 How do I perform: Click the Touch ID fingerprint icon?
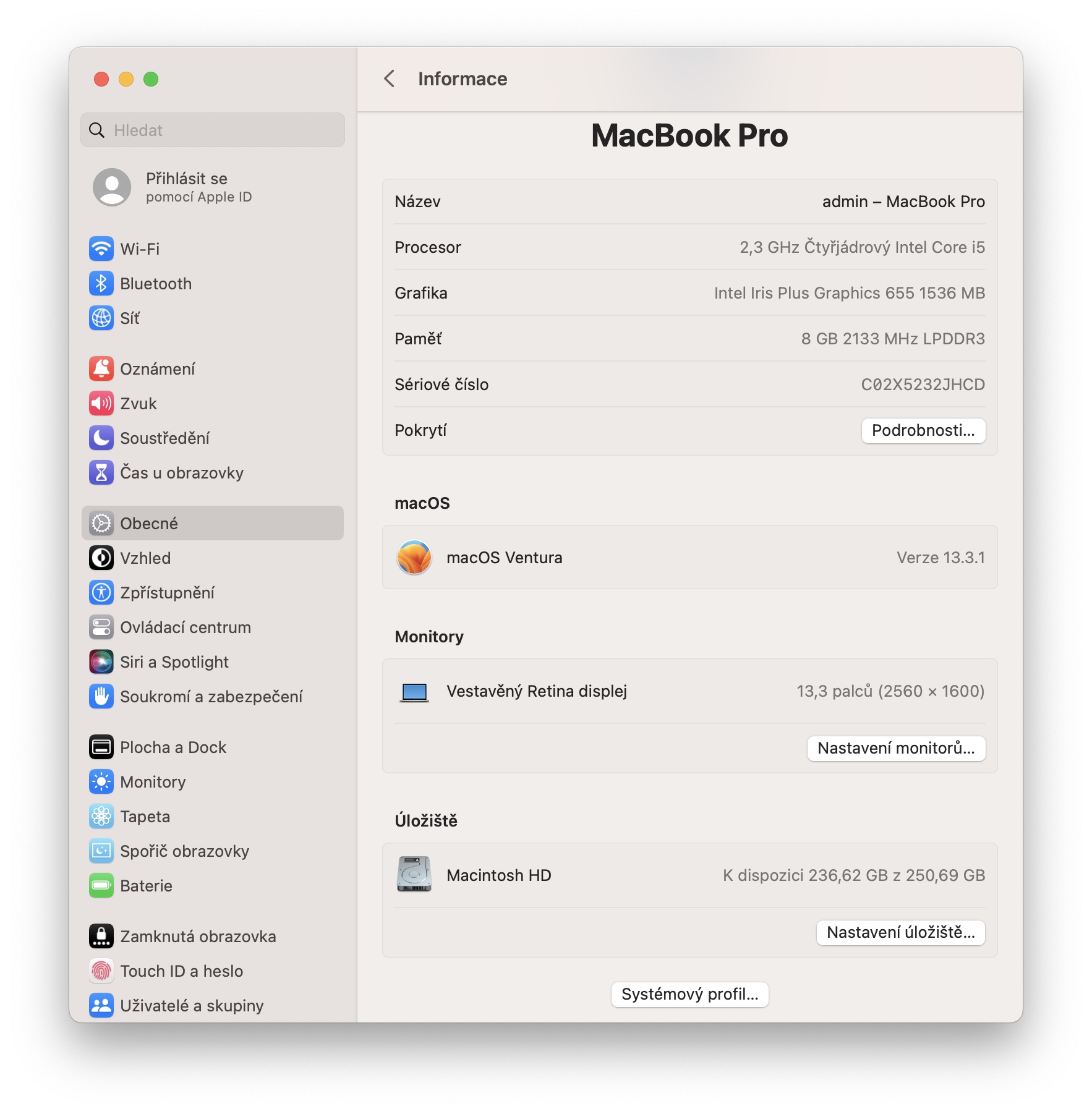pos(101,971)
